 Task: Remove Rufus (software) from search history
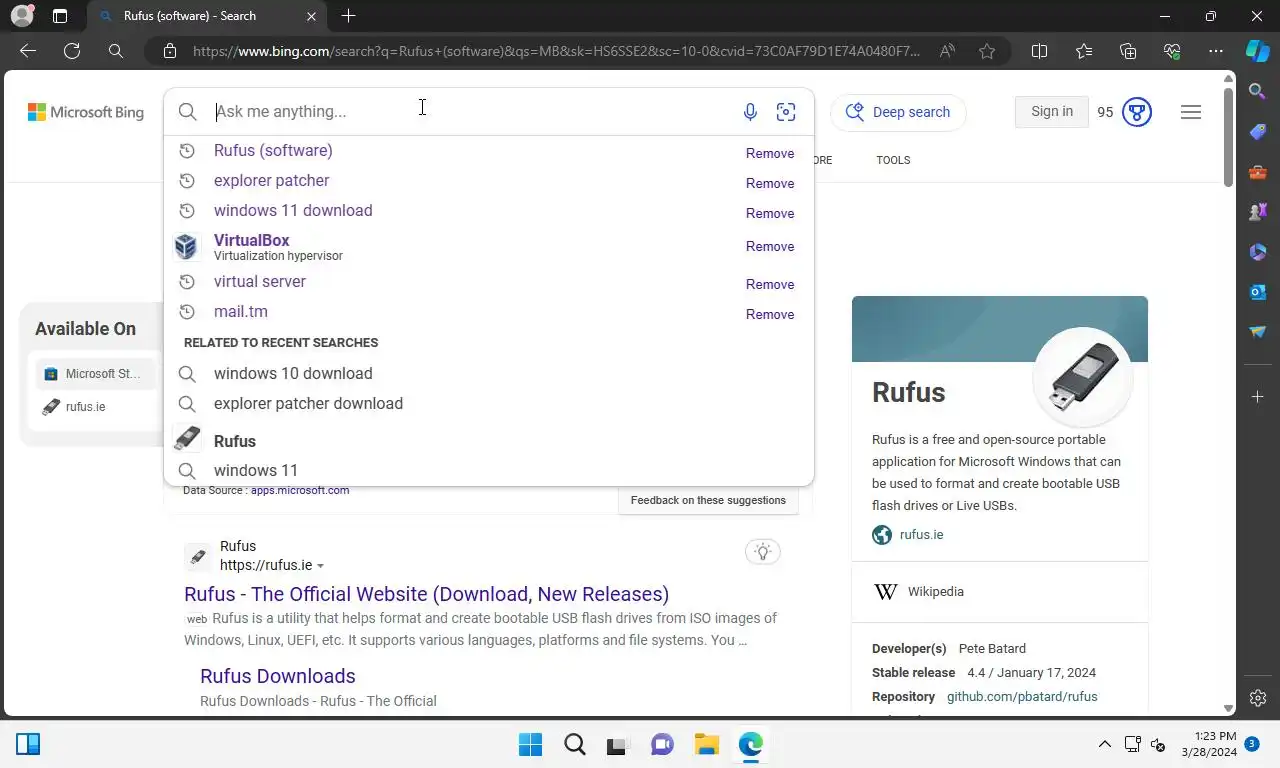point(770,154)
